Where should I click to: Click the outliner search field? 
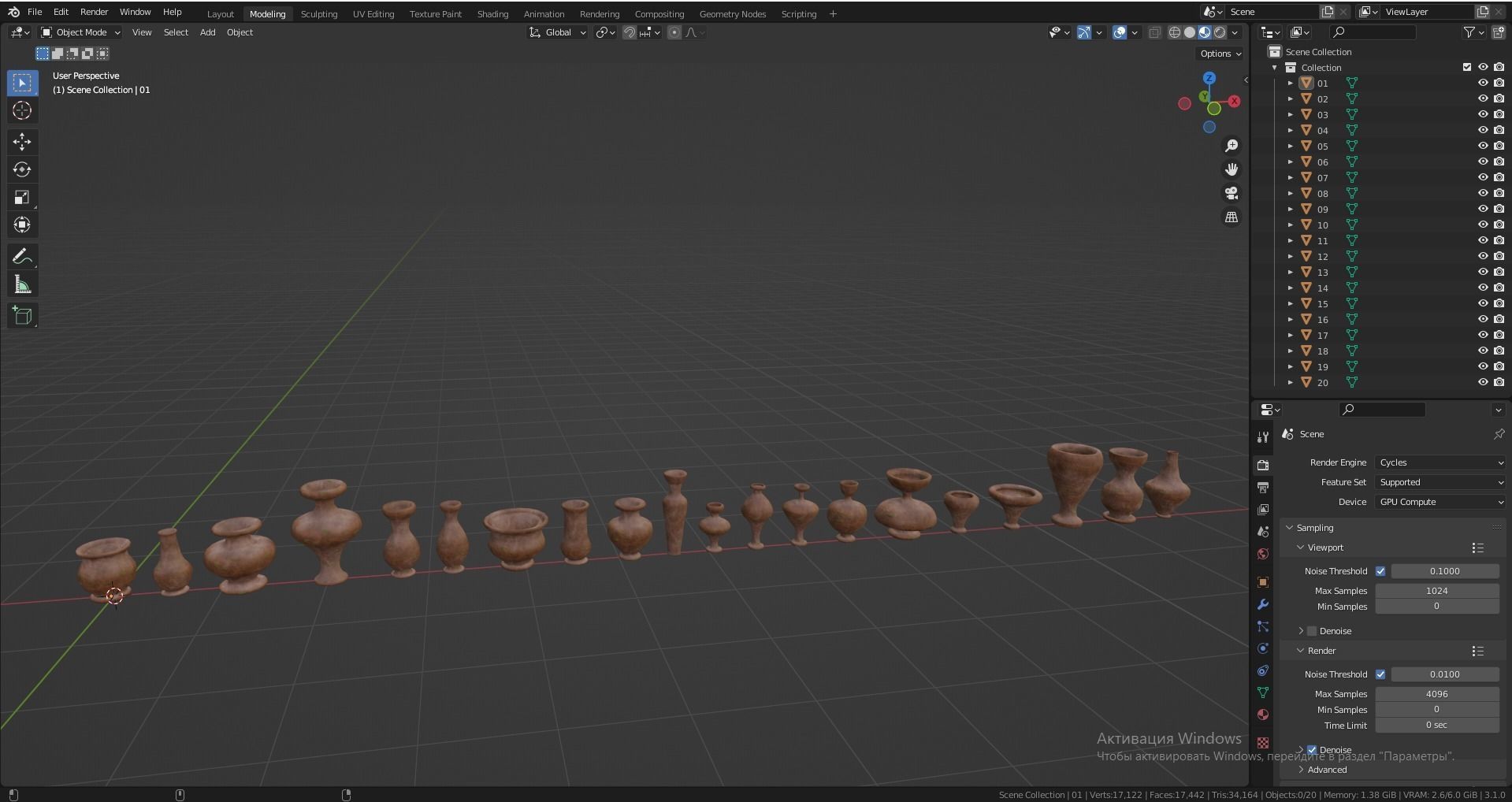pos(1372,32)
